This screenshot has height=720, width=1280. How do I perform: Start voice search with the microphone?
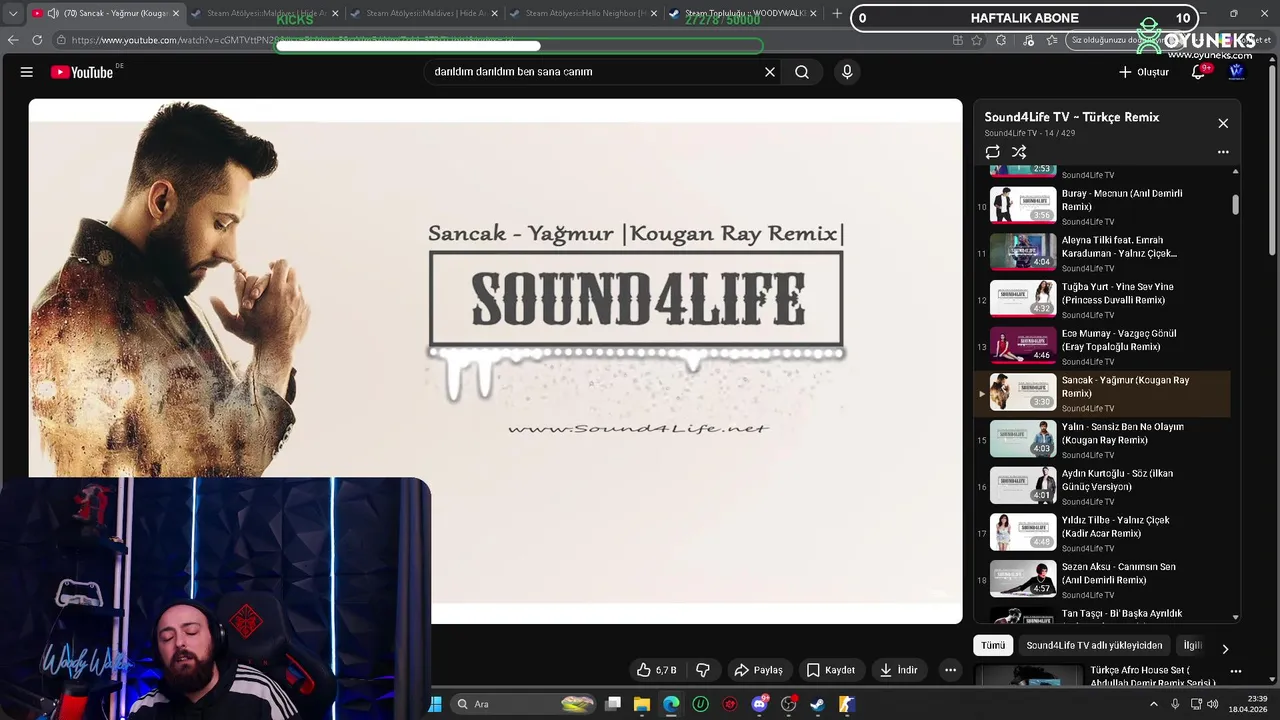[x=847, y=72]
